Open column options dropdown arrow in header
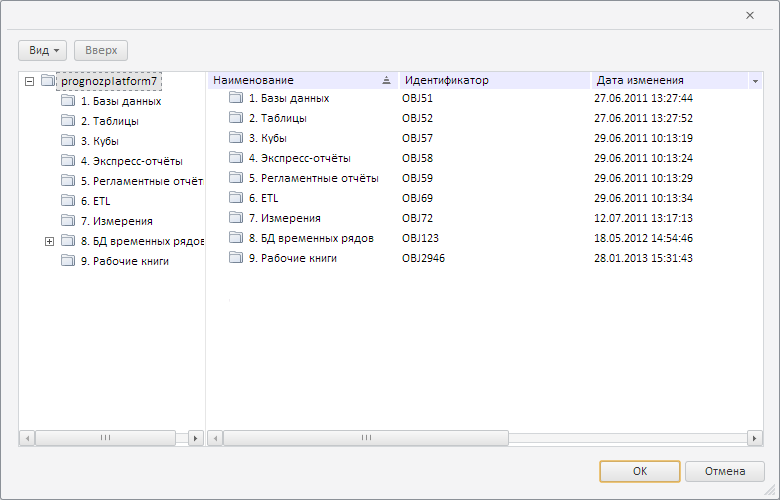The image size is (780, 500). [x=755, y=80]
